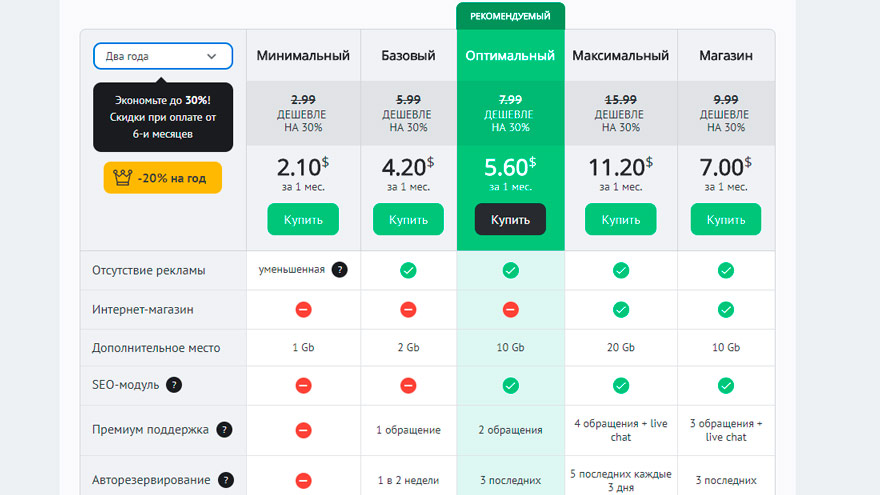Click the question mark beside SEO-модуль
This screenshot has height=495, width=880.
click(x=174, y=385)
